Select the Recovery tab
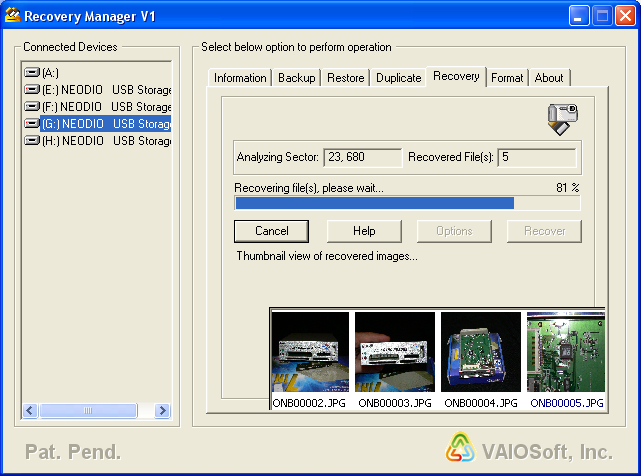 click(456, 76)
